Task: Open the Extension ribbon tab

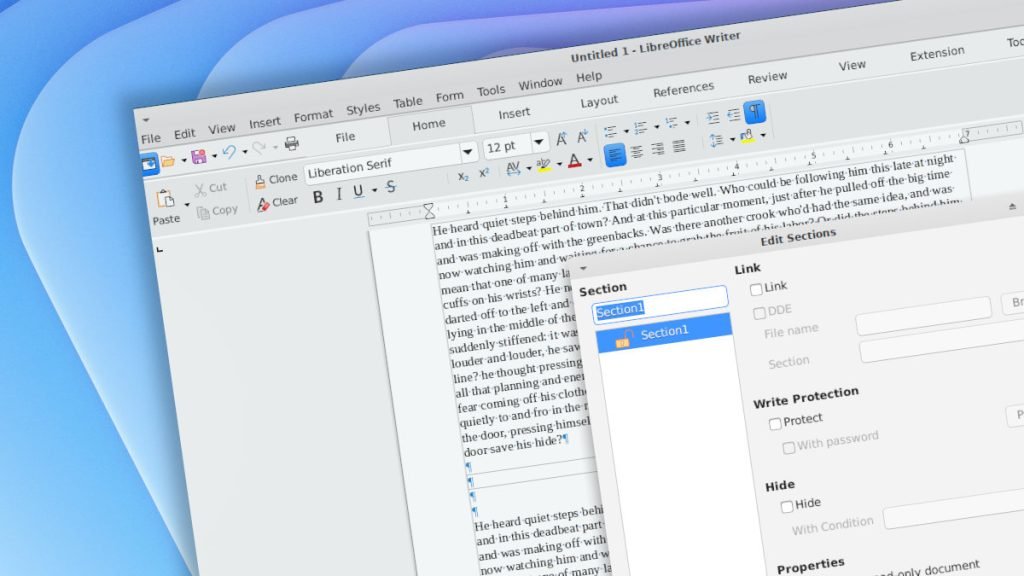Action: (x=937, y=54)
